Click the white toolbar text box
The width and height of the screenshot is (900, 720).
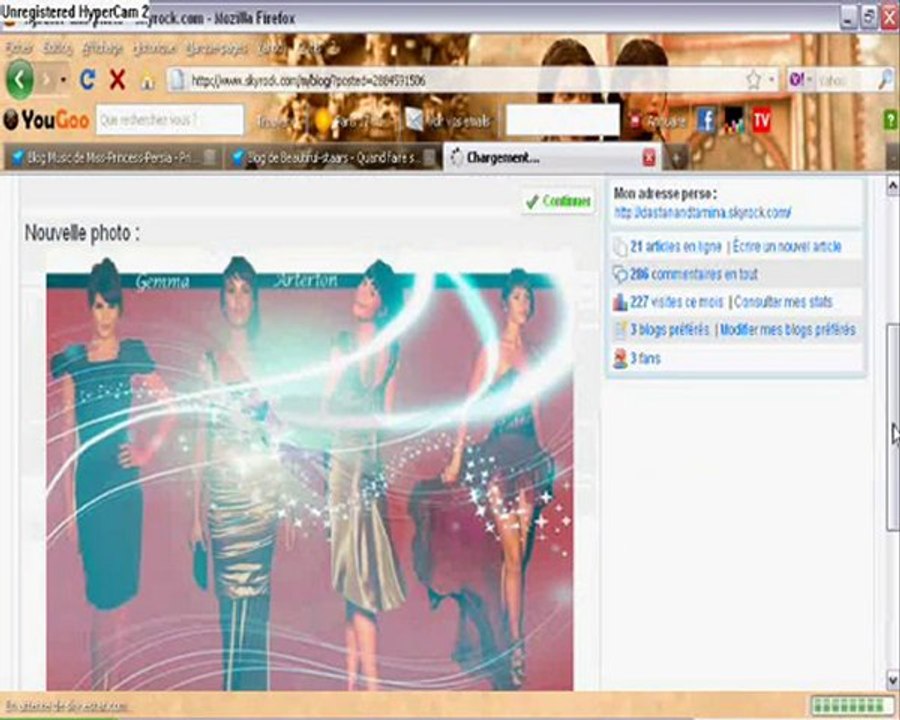click(562, 119)
